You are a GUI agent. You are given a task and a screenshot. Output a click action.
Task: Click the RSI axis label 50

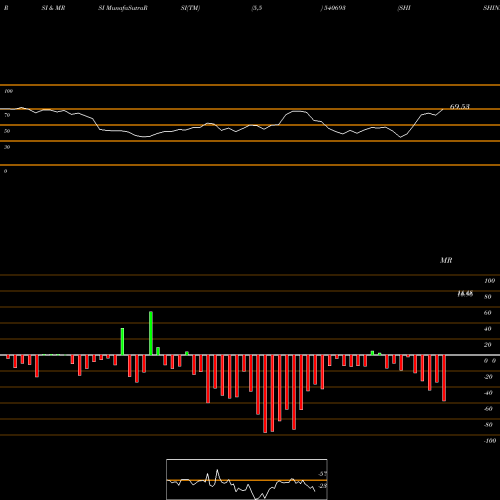click(7, 131)
